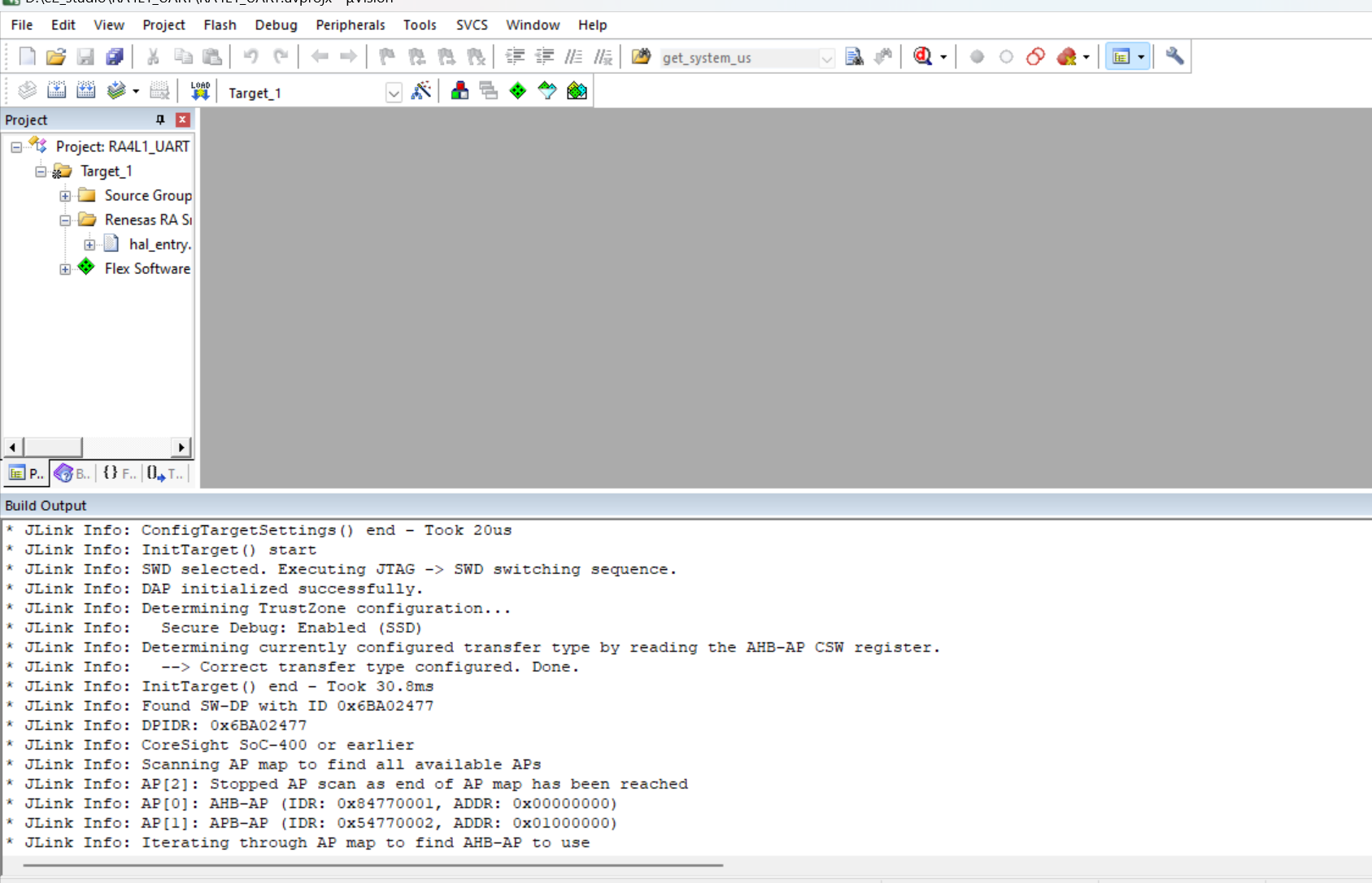Kill all breakpoints icon
The width and height of the screenshot is (1372, 883).
(1066, 57)
